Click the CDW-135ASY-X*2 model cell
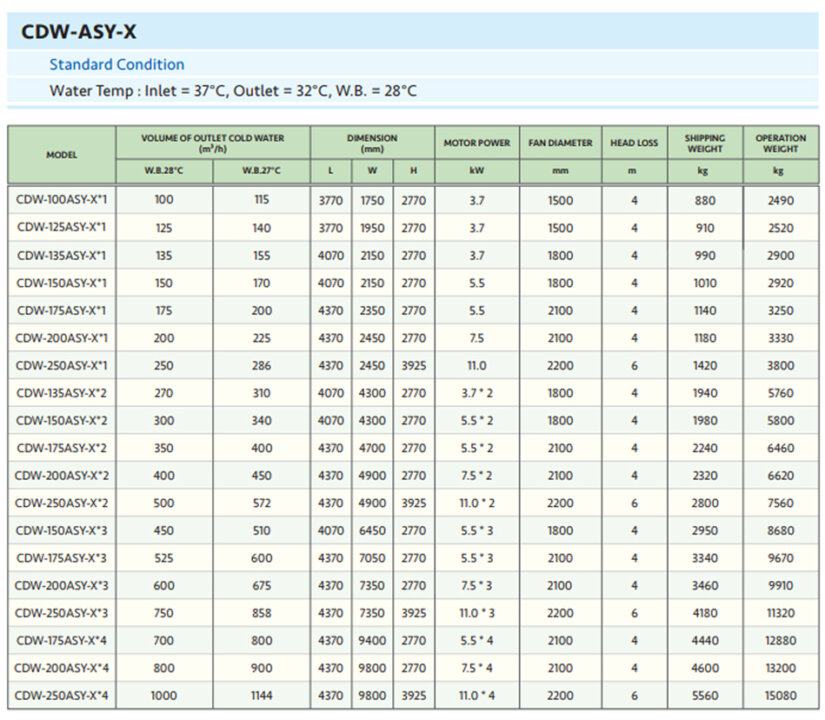The width and height of the screenshot is (825, 720). 61,393
